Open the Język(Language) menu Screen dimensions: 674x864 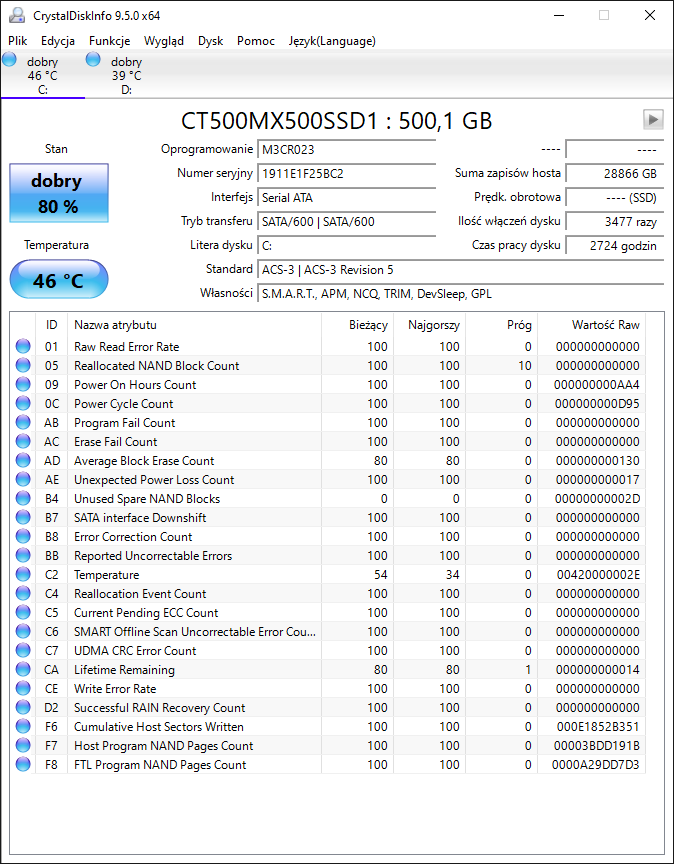click(x=332, y=41)
